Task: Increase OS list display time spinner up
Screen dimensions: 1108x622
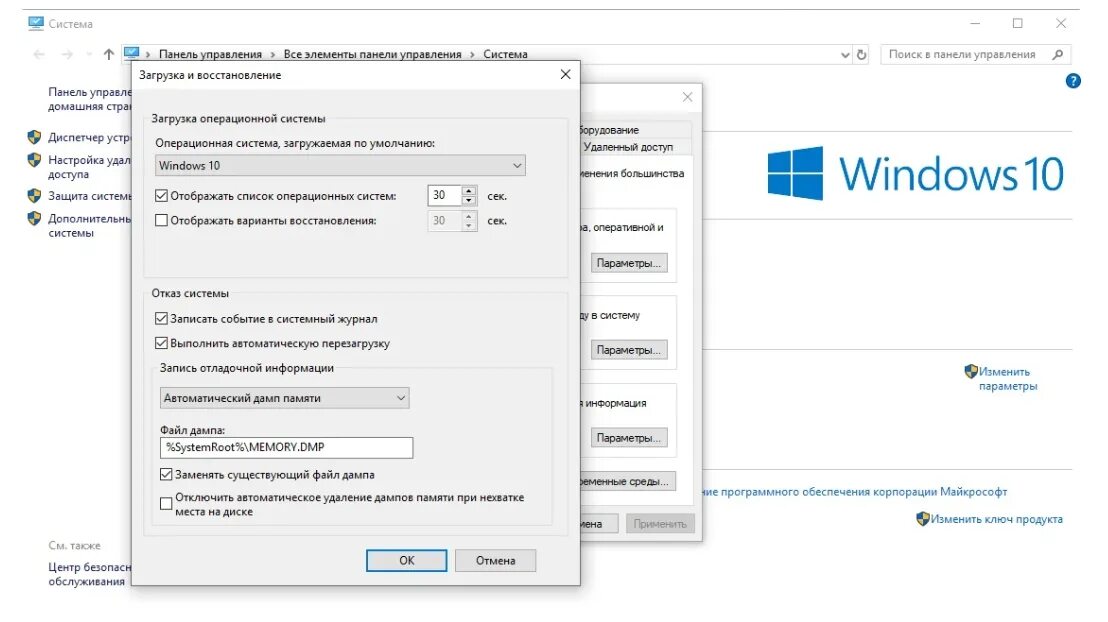Action: tap(468, 190)
